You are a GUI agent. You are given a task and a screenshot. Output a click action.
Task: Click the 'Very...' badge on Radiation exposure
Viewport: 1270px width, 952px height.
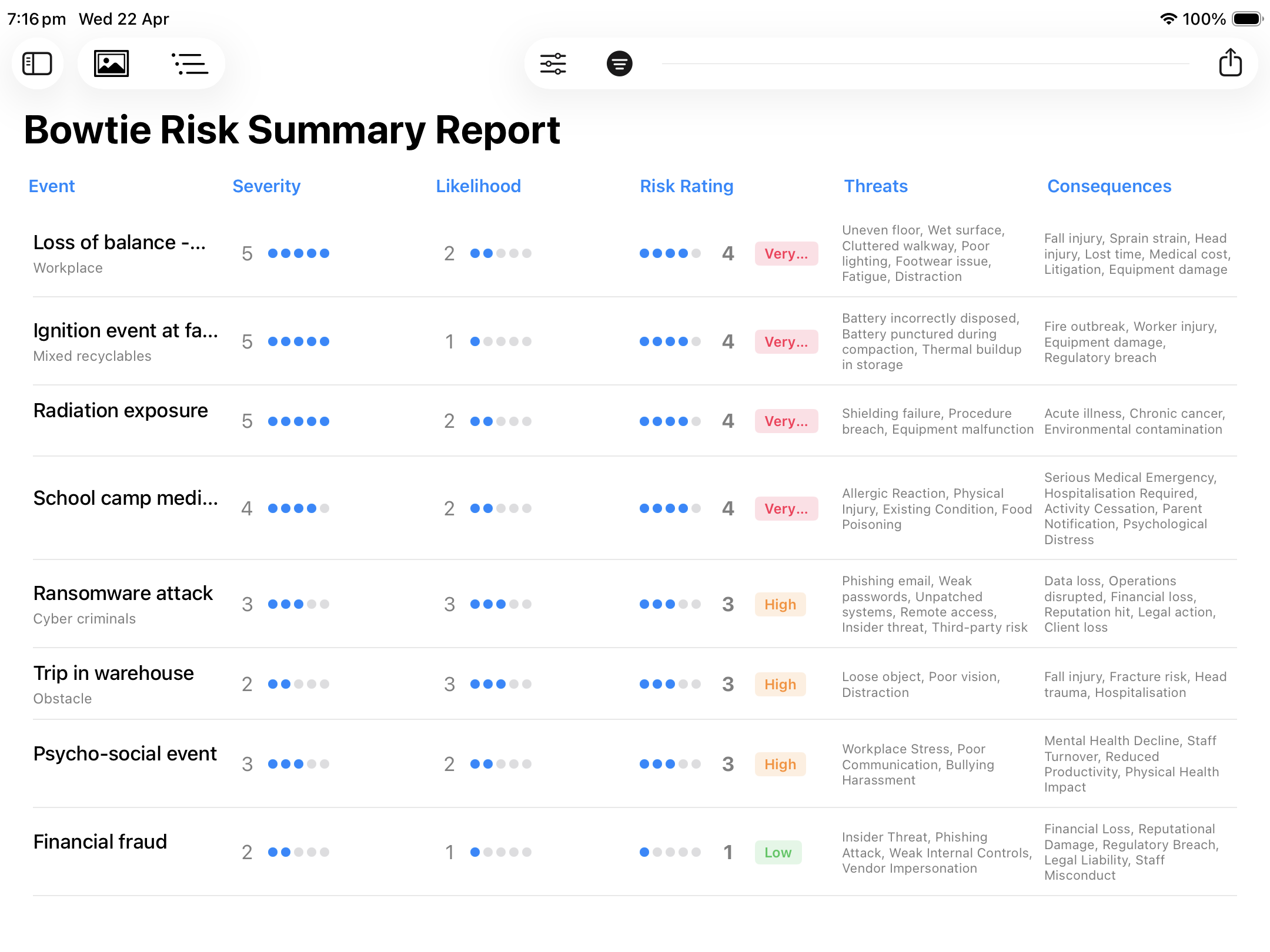(786, 421)
